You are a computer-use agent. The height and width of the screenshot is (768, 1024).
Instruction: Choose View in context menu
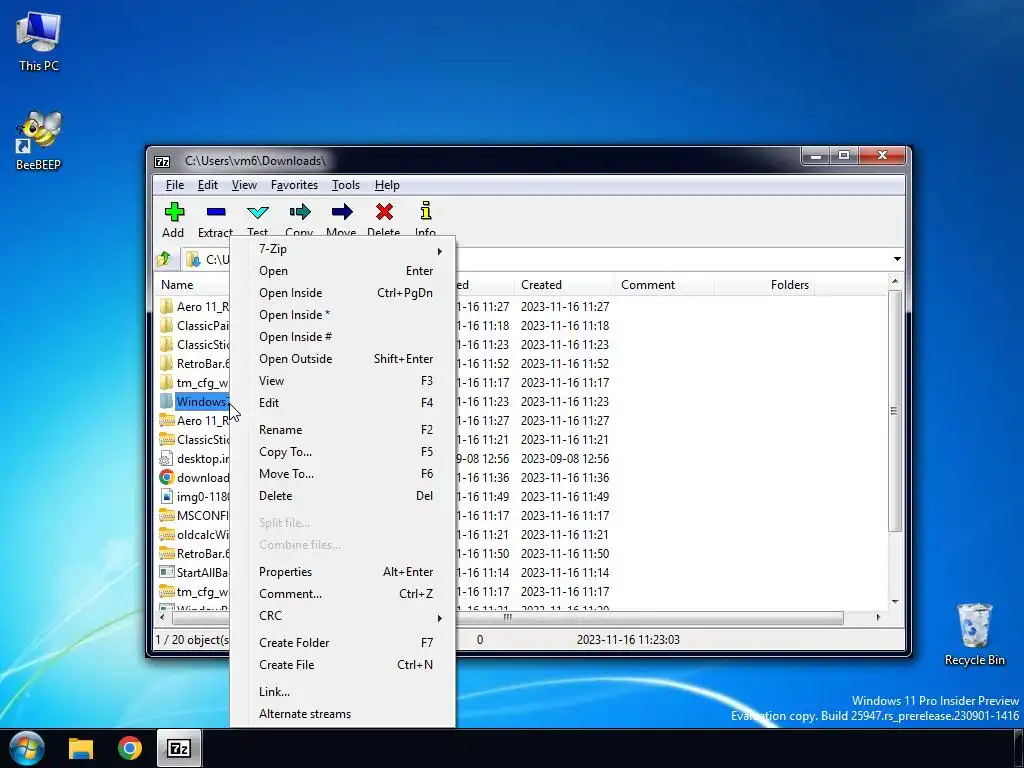click(x=342, y=381)
